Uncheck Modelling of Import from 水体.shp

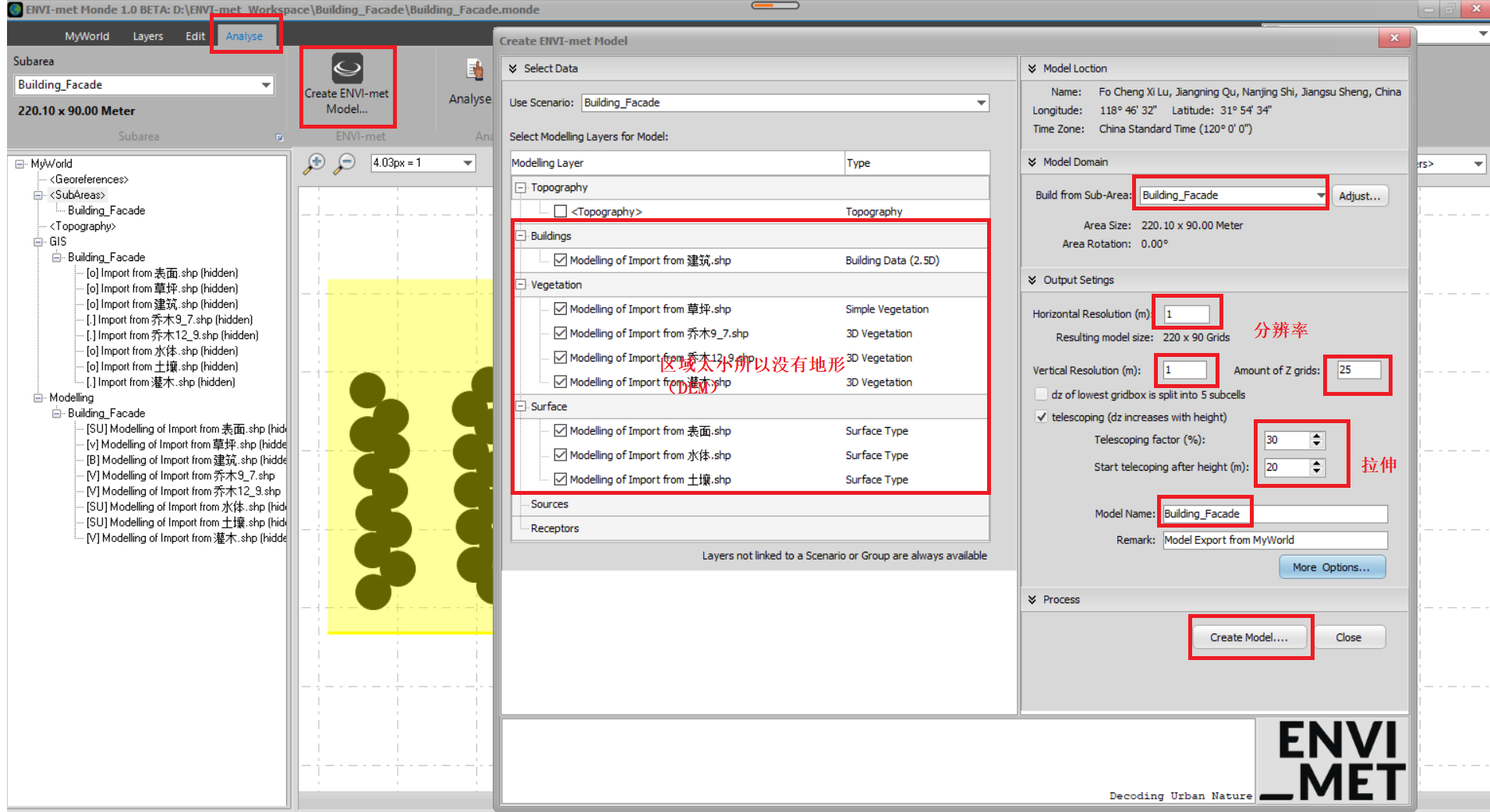(x=561, y=455)
